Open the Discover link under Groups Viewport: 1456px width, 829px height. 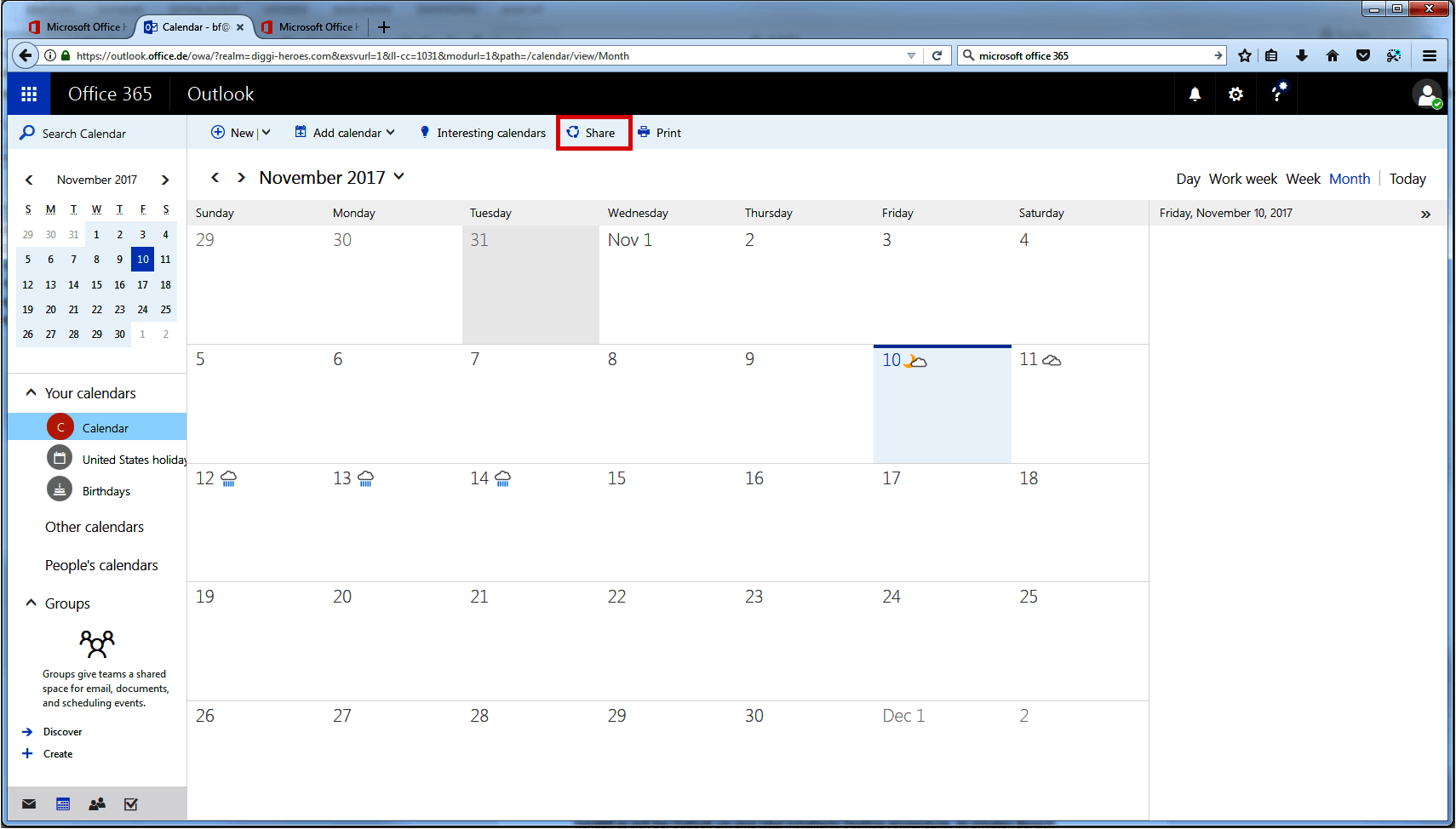click(x=62, y=731)
